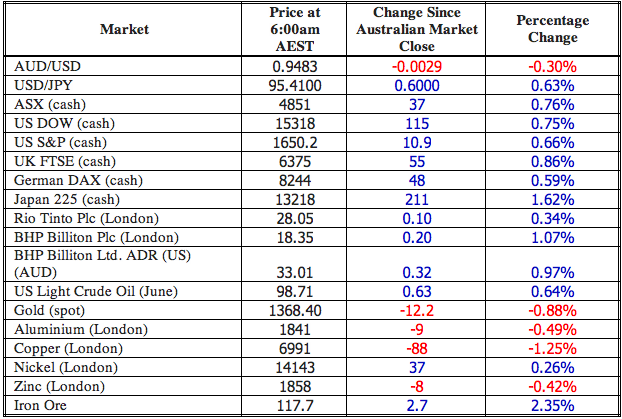Select the Price at 6:00am AEST header
This screenshot has width=622, height=419.
click(x=295, y=29)
